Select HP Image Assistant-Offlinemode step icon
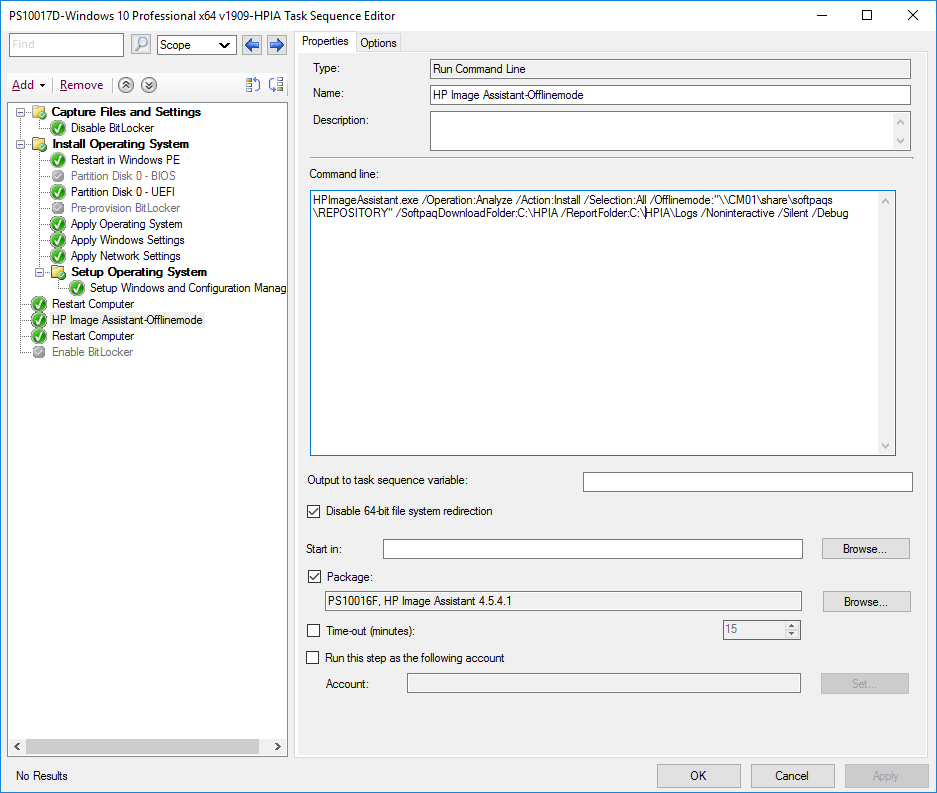 [x=39, y=320]
